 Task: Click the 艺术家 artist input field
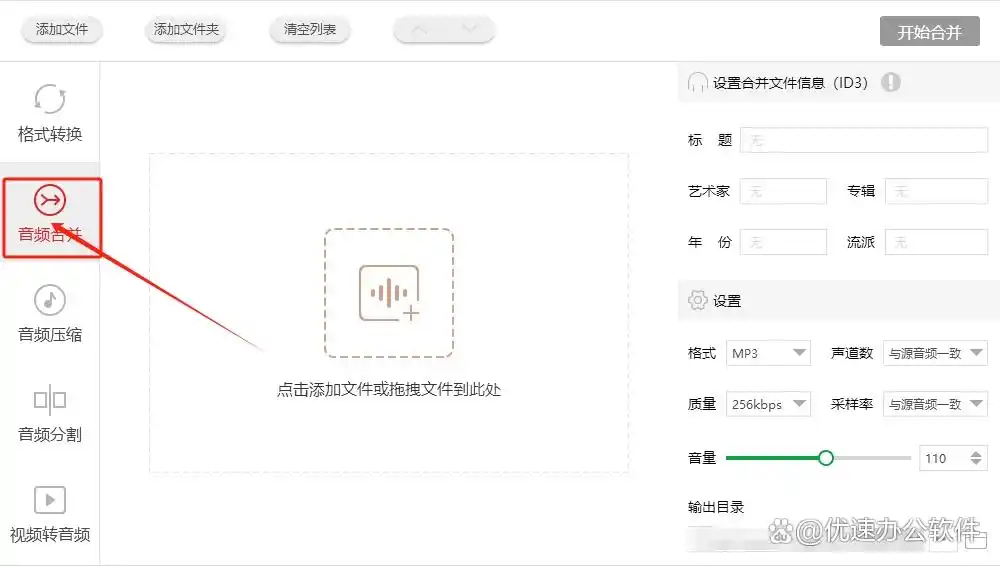(783, 191)
